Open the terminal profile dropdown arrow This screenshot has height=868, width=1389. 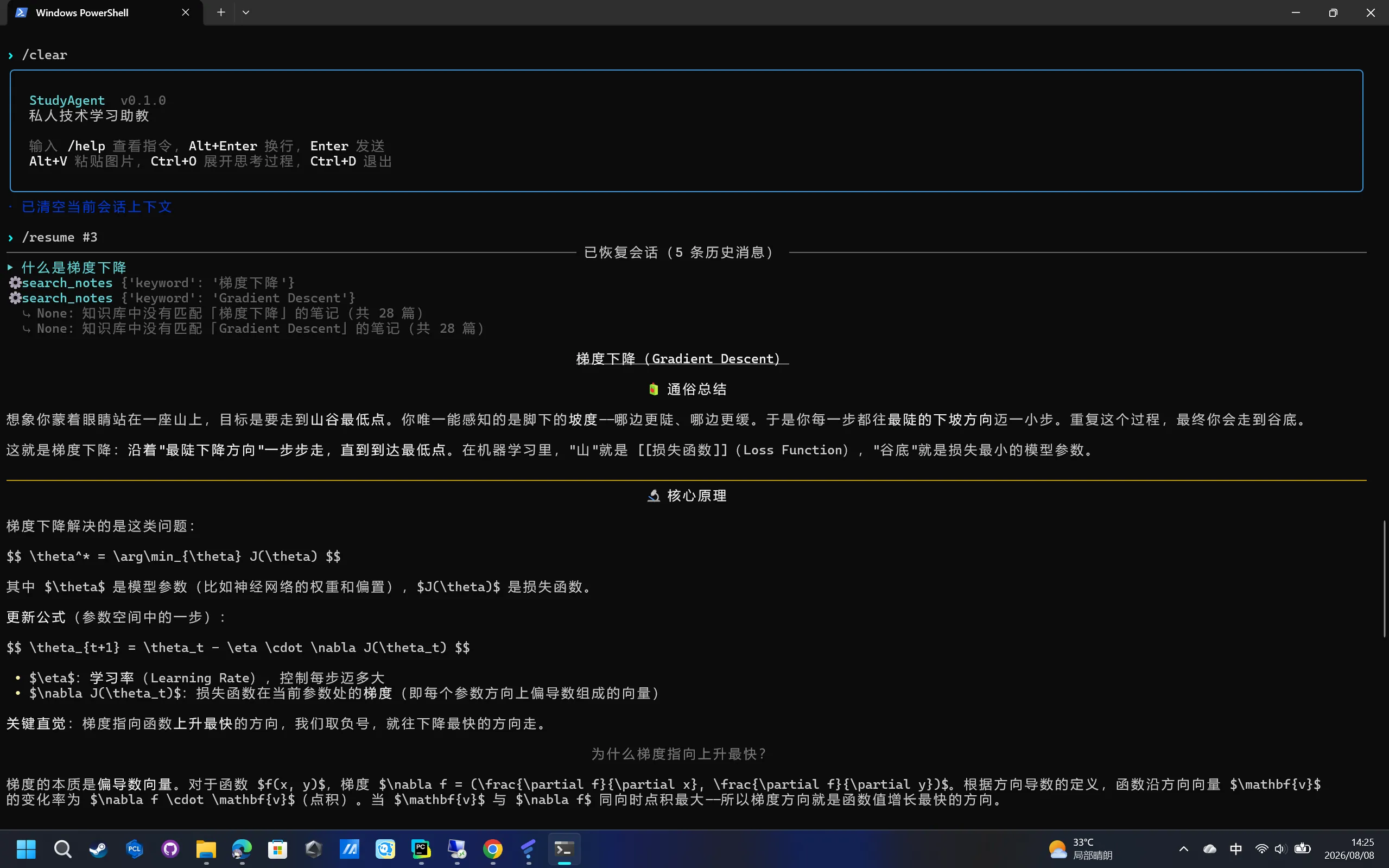coord(246,12)
